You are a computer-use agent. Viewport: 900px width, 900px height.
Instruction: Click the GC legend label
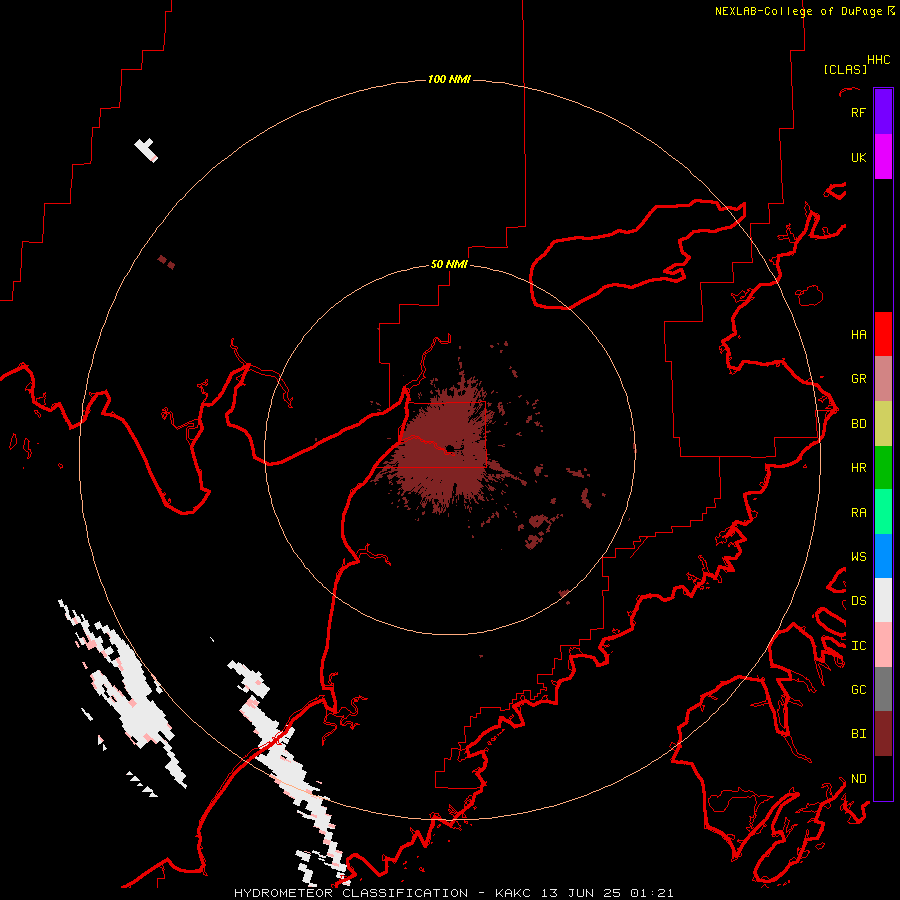tap(858, 690)
